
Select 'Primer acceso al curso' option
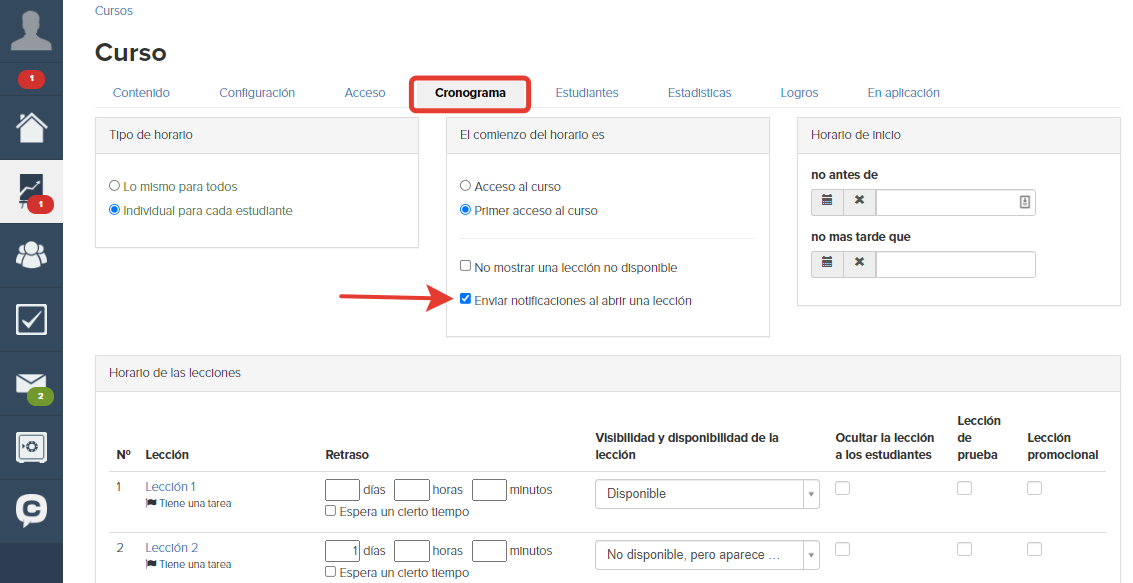[465, 210]
